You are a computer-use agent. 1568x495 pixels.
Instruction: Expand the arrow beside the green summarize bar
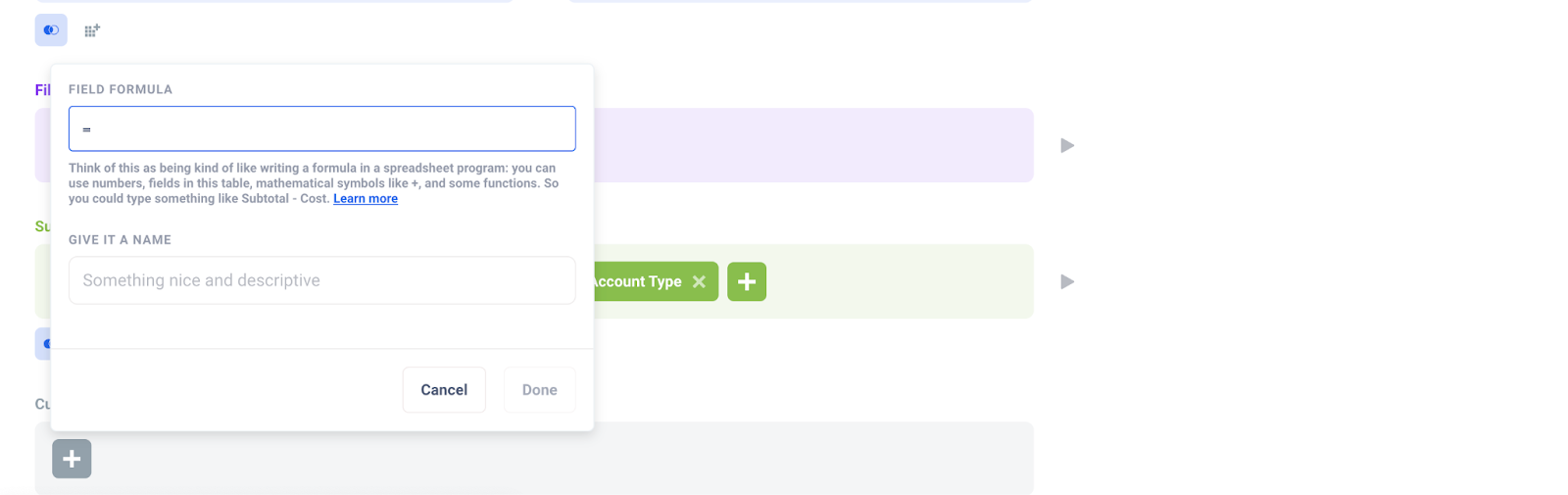click(1067, 281)
